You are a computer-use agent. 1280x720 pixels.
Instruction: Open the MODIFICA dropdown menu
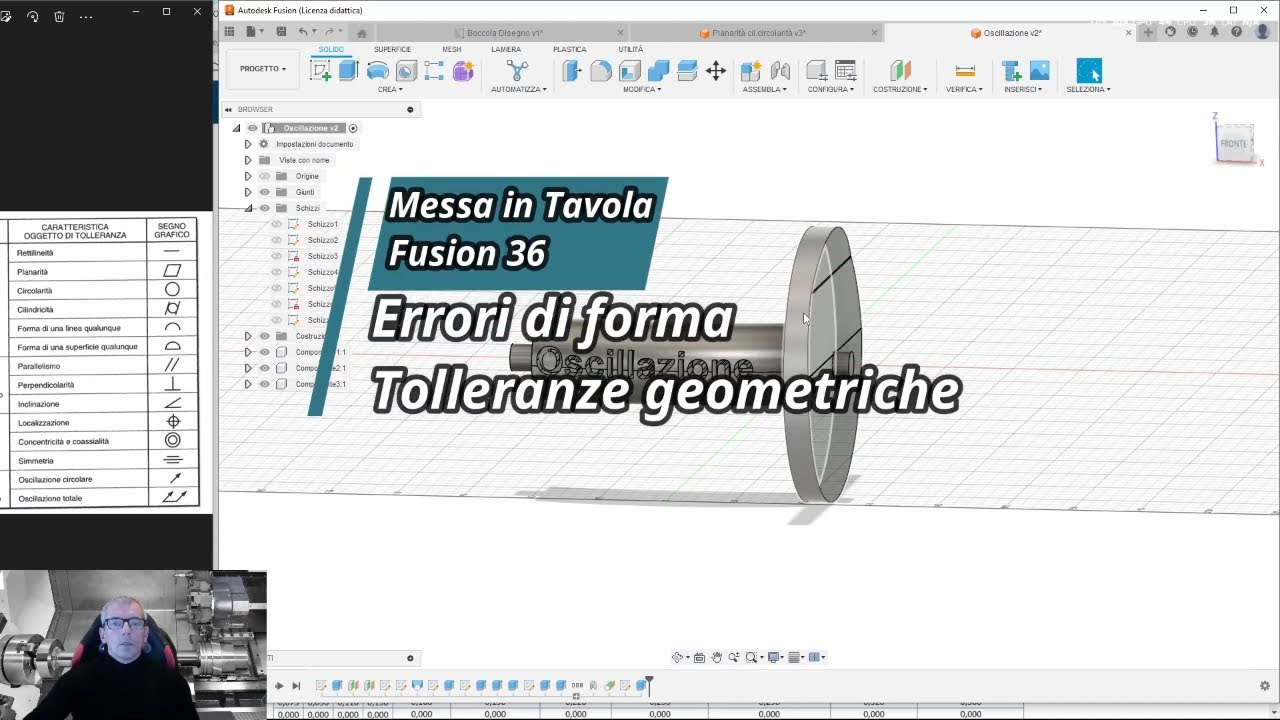[x=642, y=89]
